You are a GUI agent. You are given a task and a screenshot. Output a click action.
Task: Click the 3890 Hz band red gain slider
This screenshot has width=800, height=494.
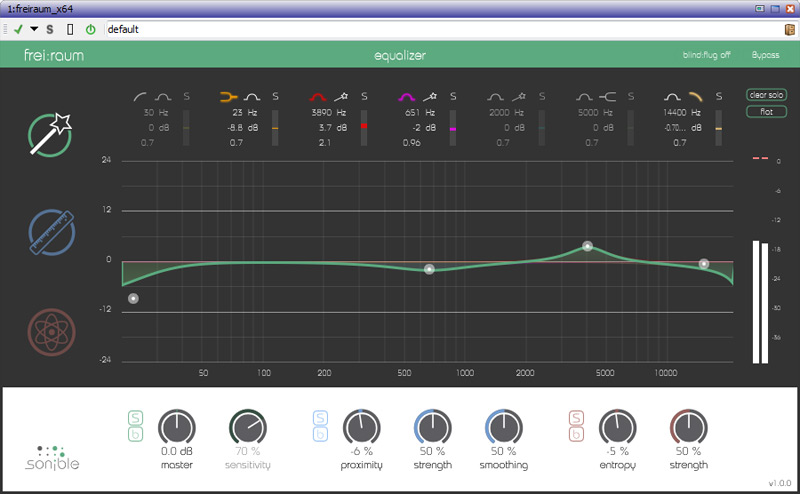click(364, 128)
